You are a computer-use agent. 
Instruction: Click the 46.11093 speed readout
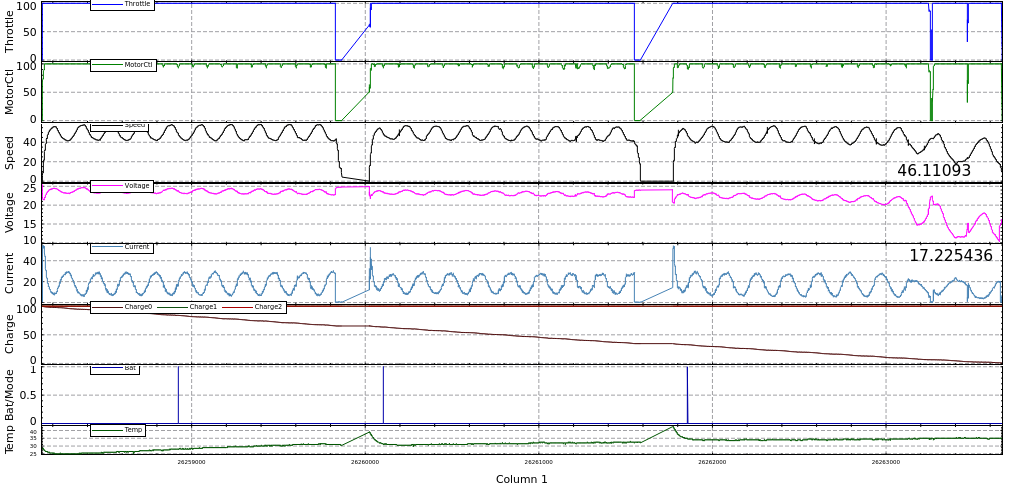(934, 171)
